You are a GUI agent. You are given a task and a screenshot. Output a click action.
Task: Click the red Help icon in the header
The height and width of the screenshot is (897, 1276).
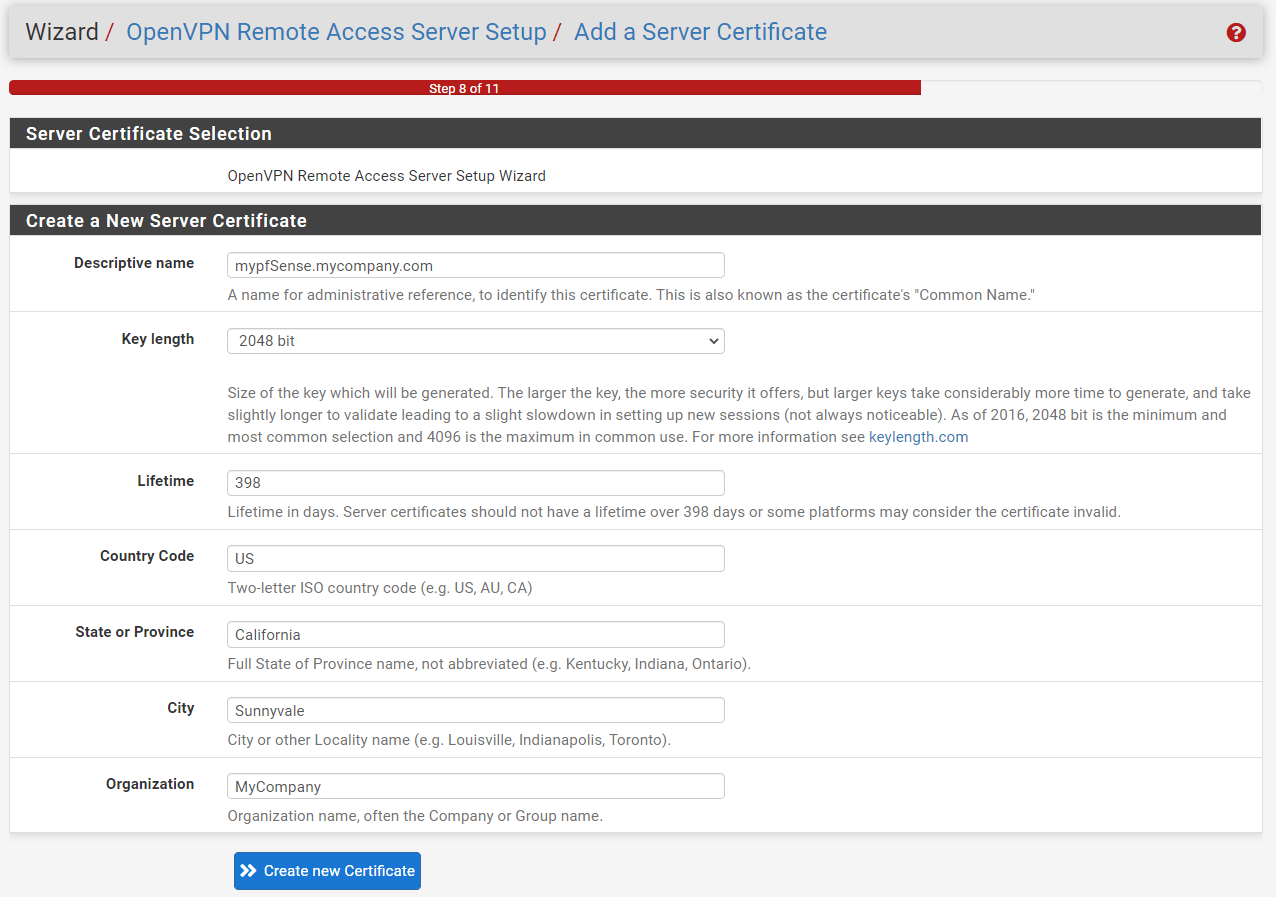point(1236,32)
